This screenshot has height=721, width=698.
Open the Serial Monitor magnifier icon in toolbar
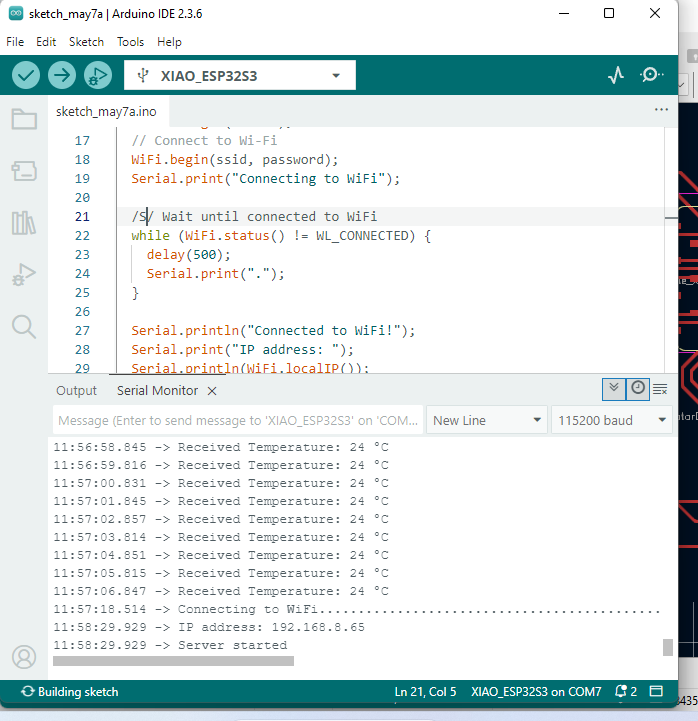pyautogui.click(x=651, y=74)
